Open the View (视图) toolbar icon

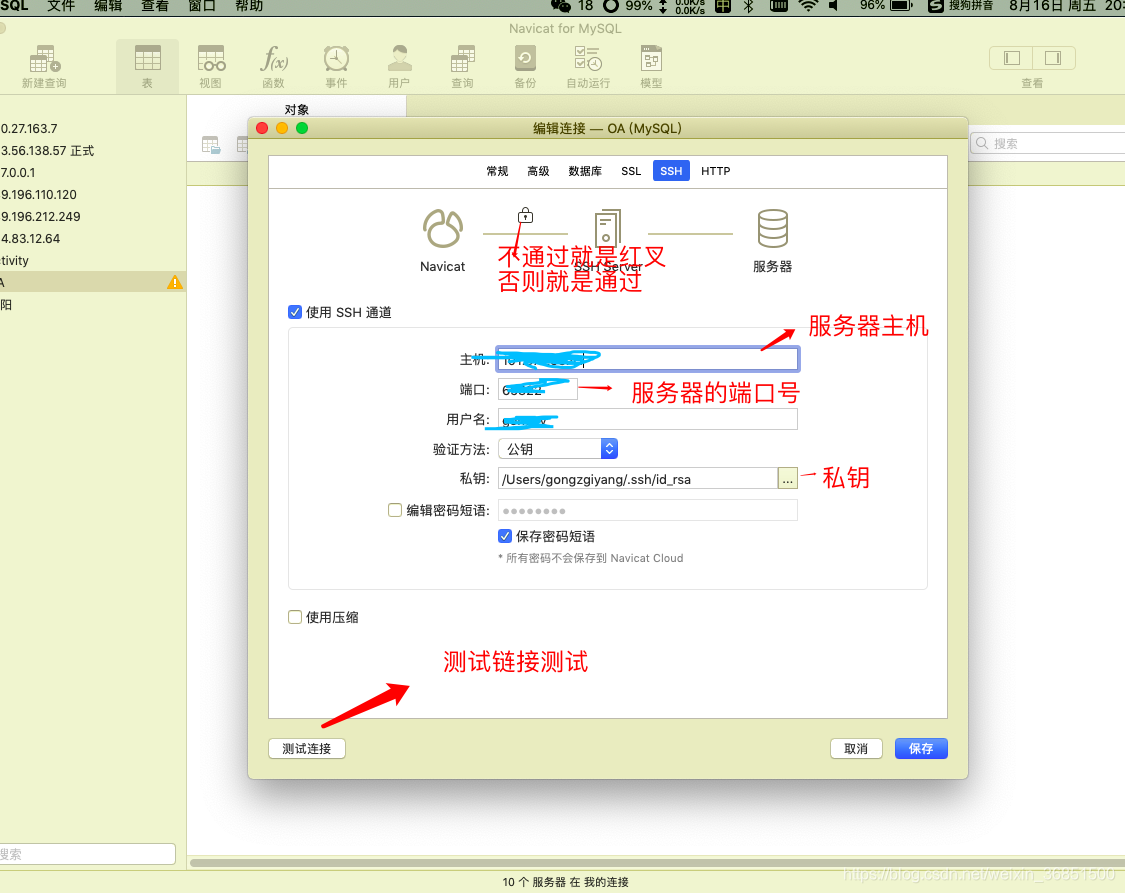pyautogui.click(x=210, y=67)
